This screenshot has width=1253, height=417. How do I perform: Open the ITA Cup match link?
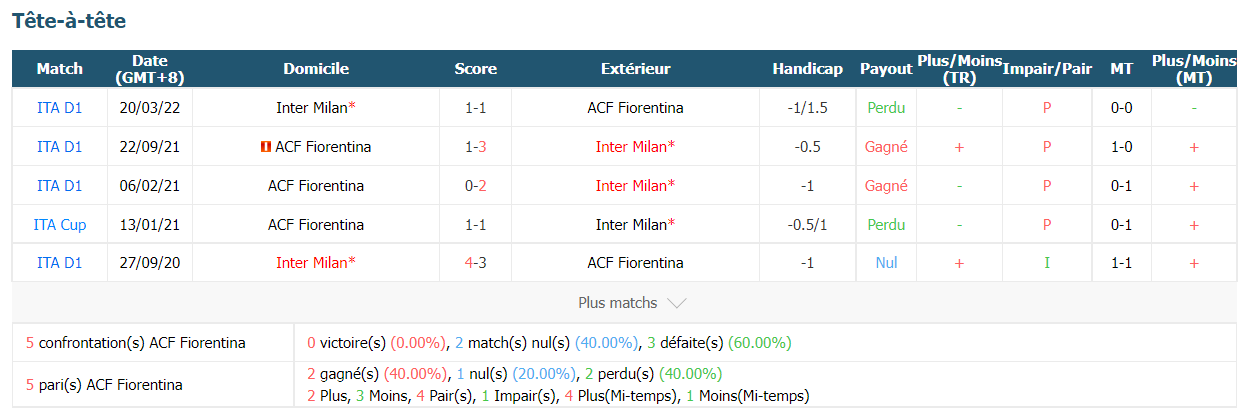[x=60, y=225]
